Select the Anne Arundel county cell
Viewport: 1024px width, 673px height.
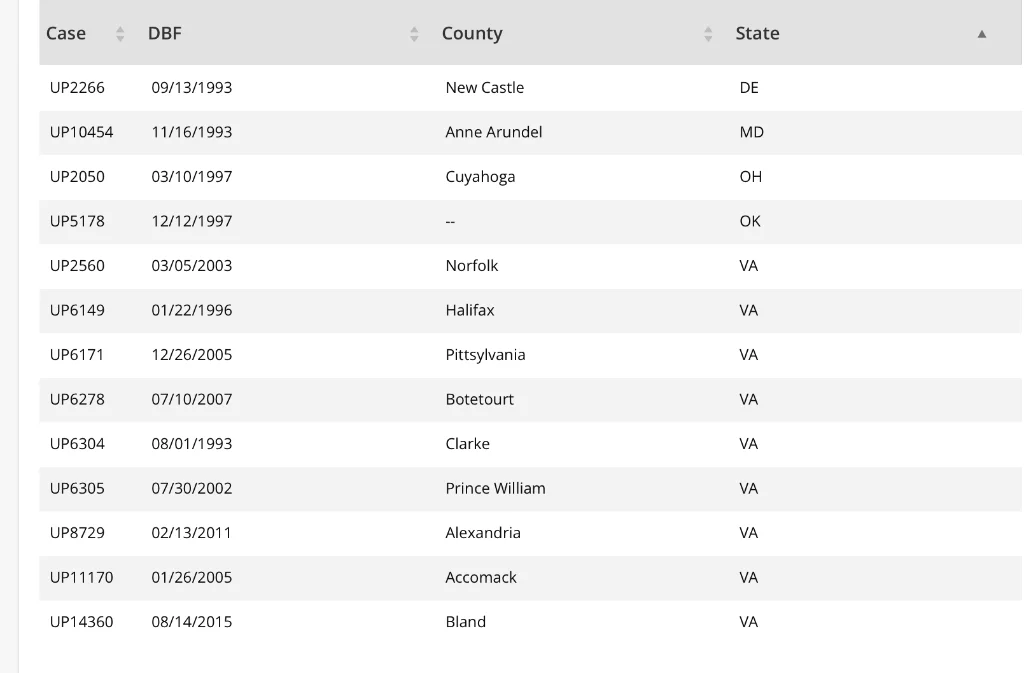(x=494, y=132)
